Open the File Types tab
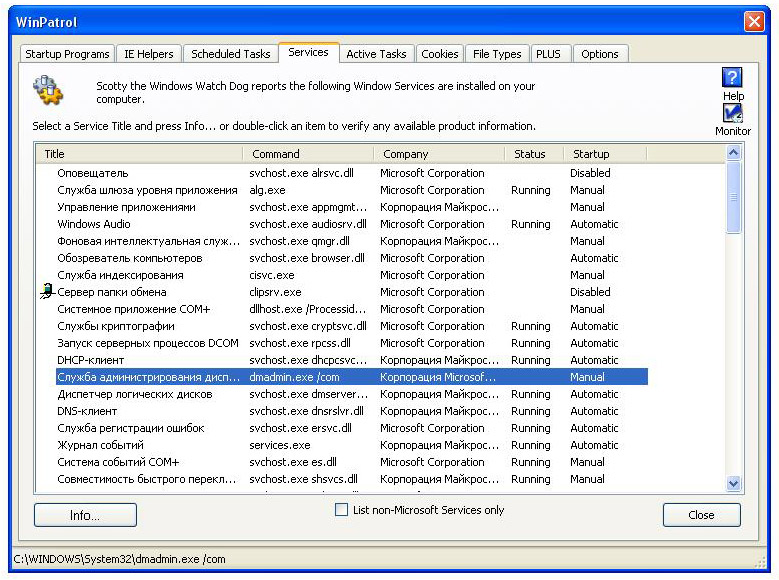 pyautogui.click(x=497, y=54)
